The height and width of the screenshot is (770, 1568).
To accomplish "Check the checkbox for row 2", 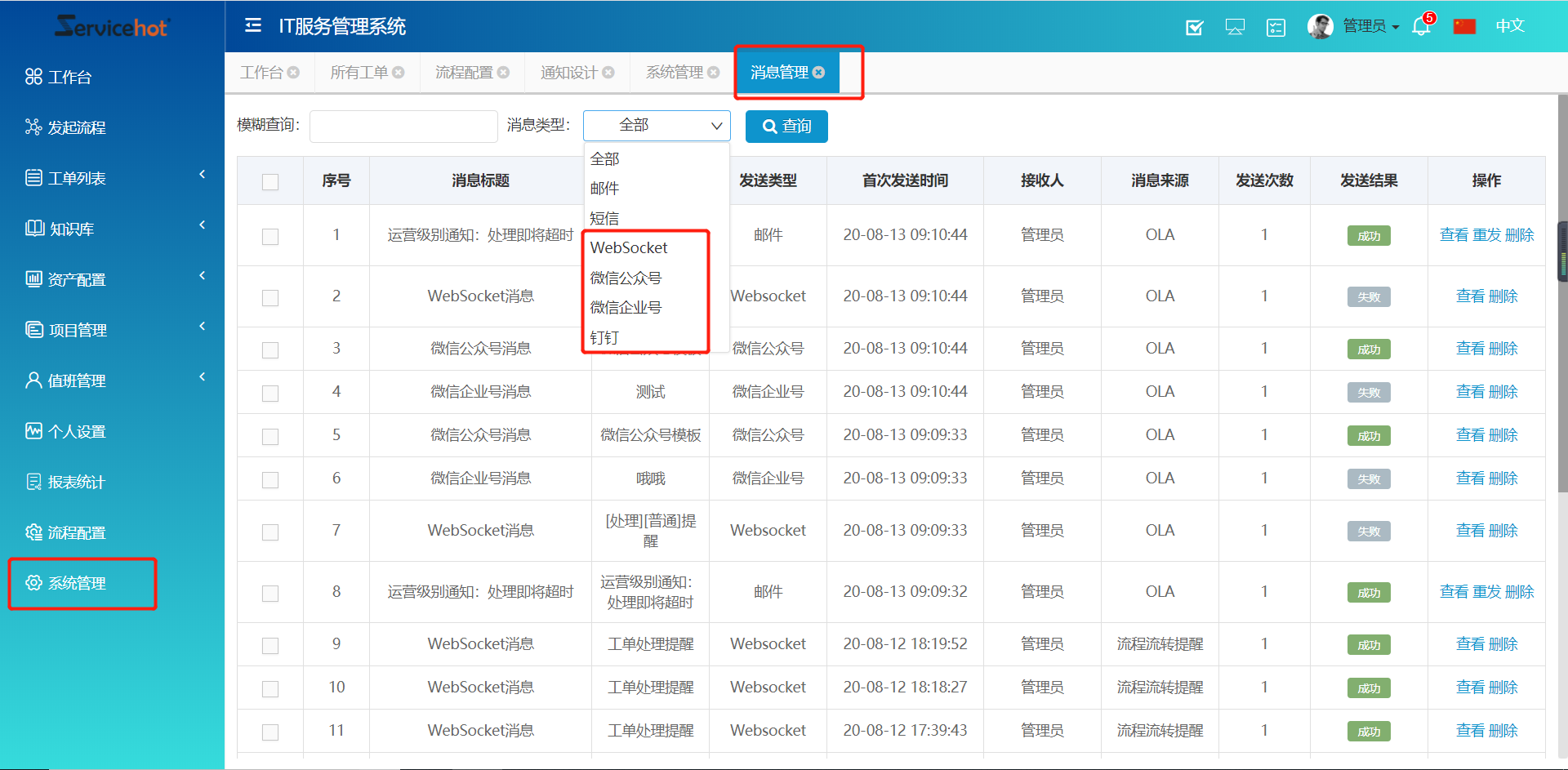I will point(270,297).
